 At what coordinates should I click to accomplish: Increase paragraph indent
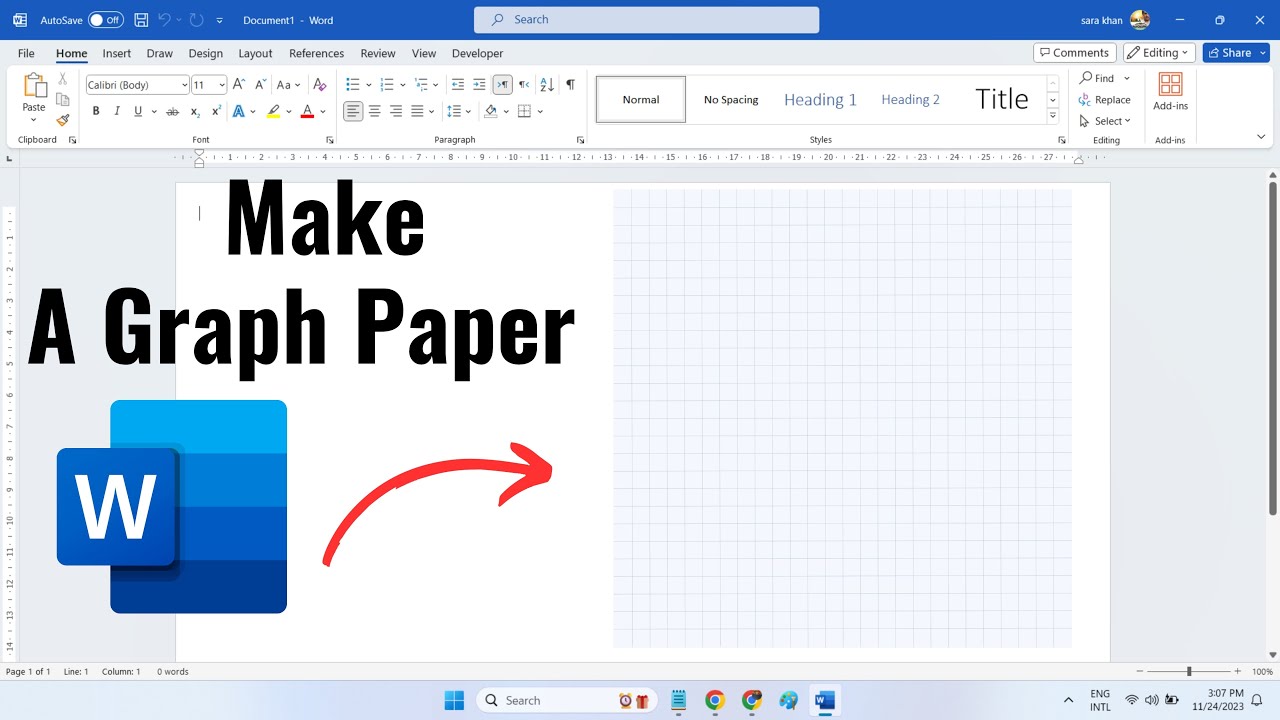(479, 85)
